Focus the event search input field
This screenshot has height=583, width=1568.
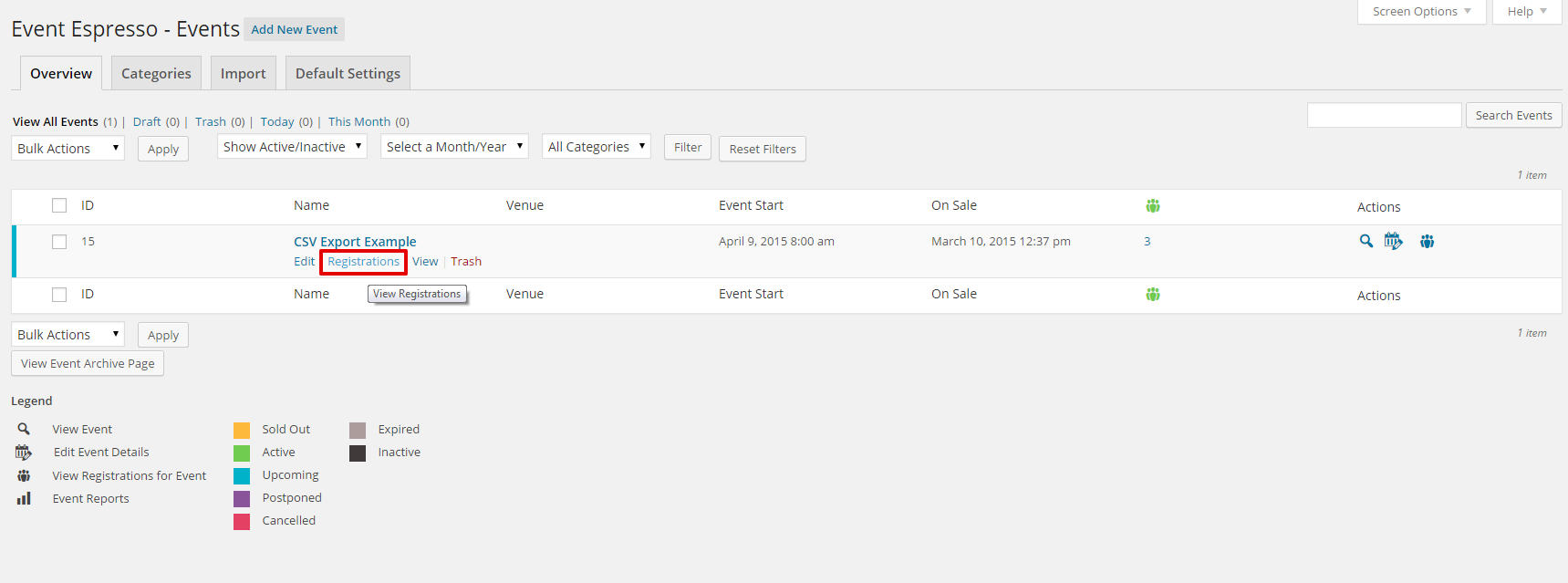click(1384, 115)
